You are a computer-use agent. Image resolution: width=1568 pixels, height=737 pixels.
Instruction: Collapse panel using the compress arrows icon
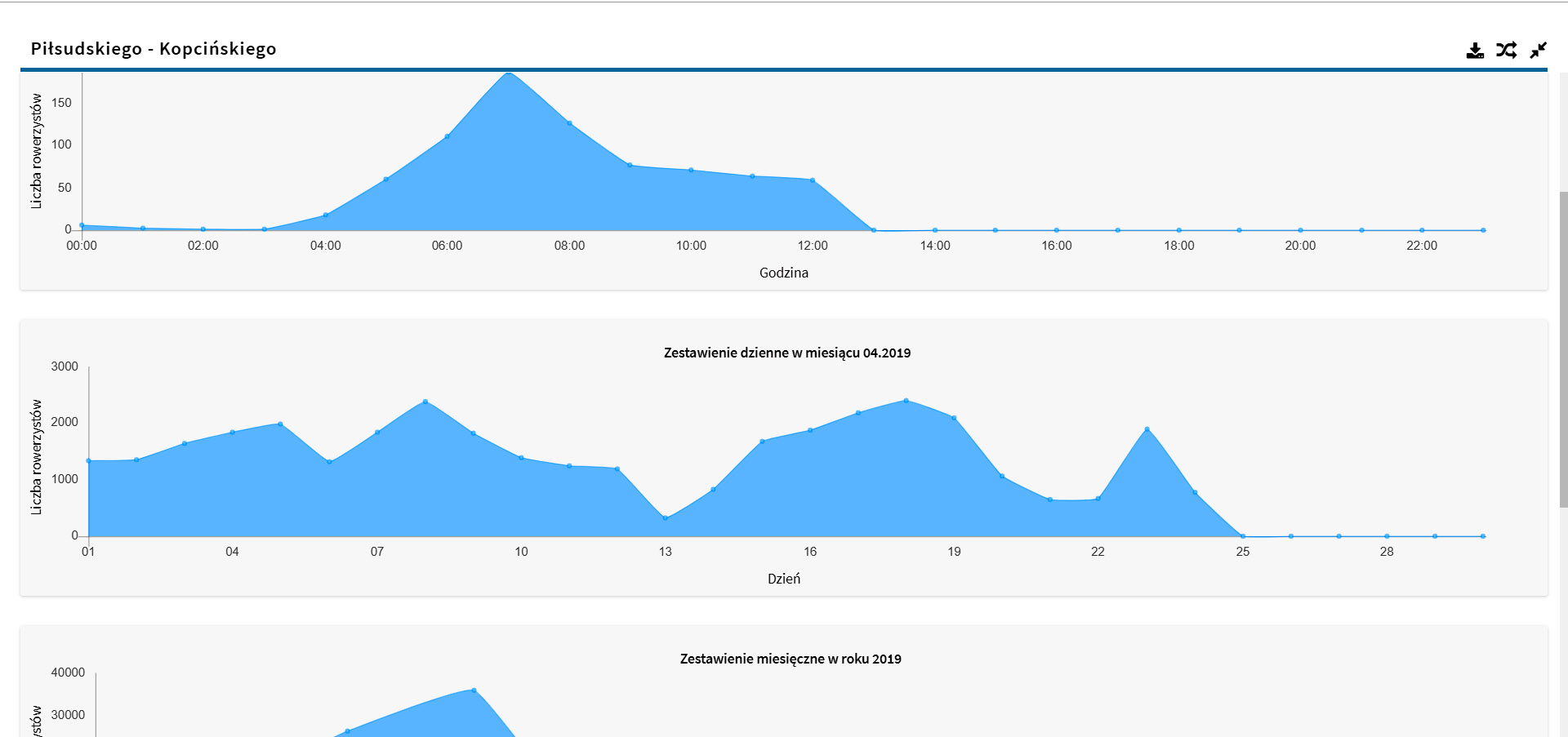[x=1539, y=51]
